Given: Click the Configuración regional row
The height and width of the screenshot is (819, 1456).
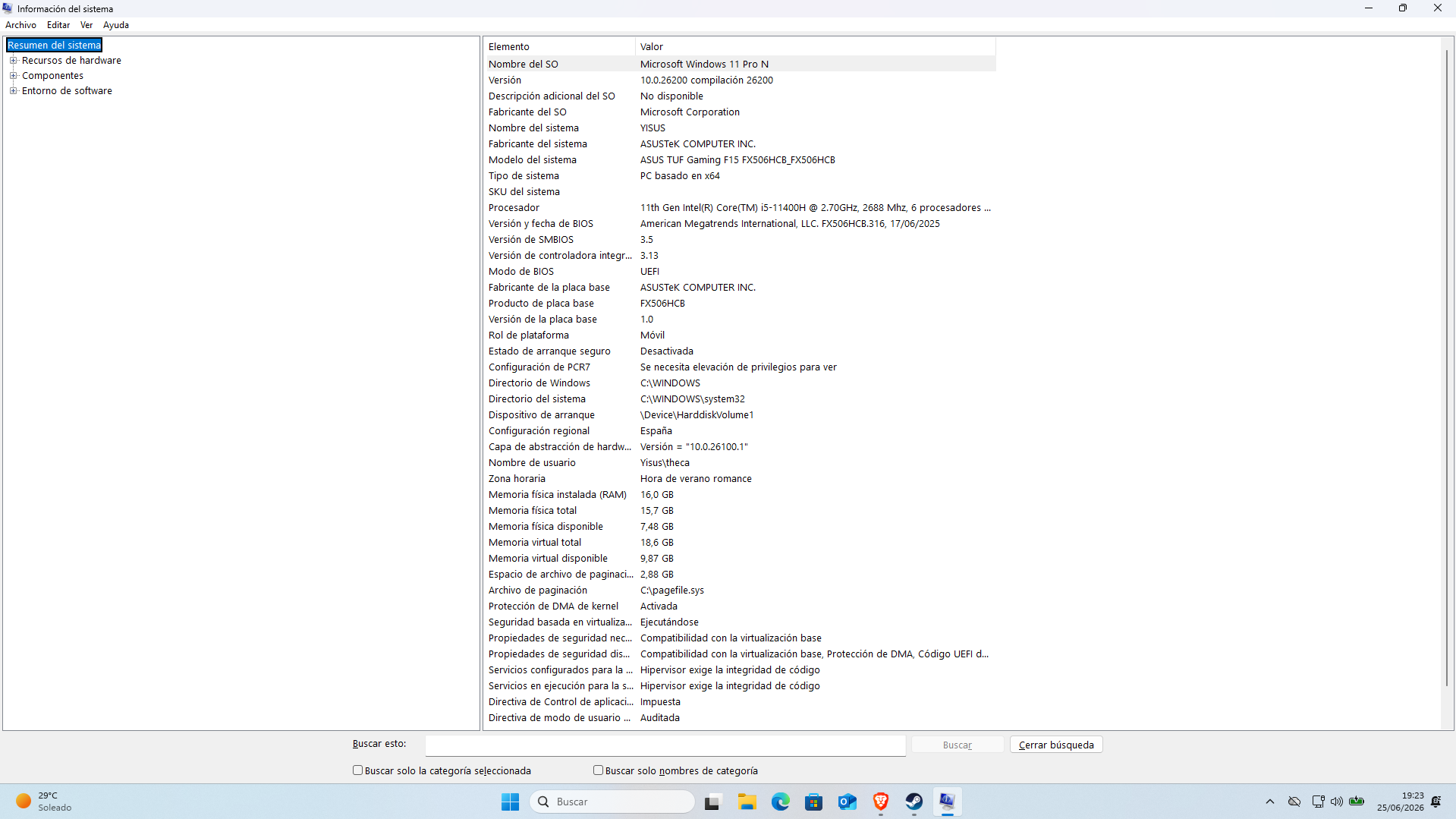Looking at the screenshot, I should (740, 431).
